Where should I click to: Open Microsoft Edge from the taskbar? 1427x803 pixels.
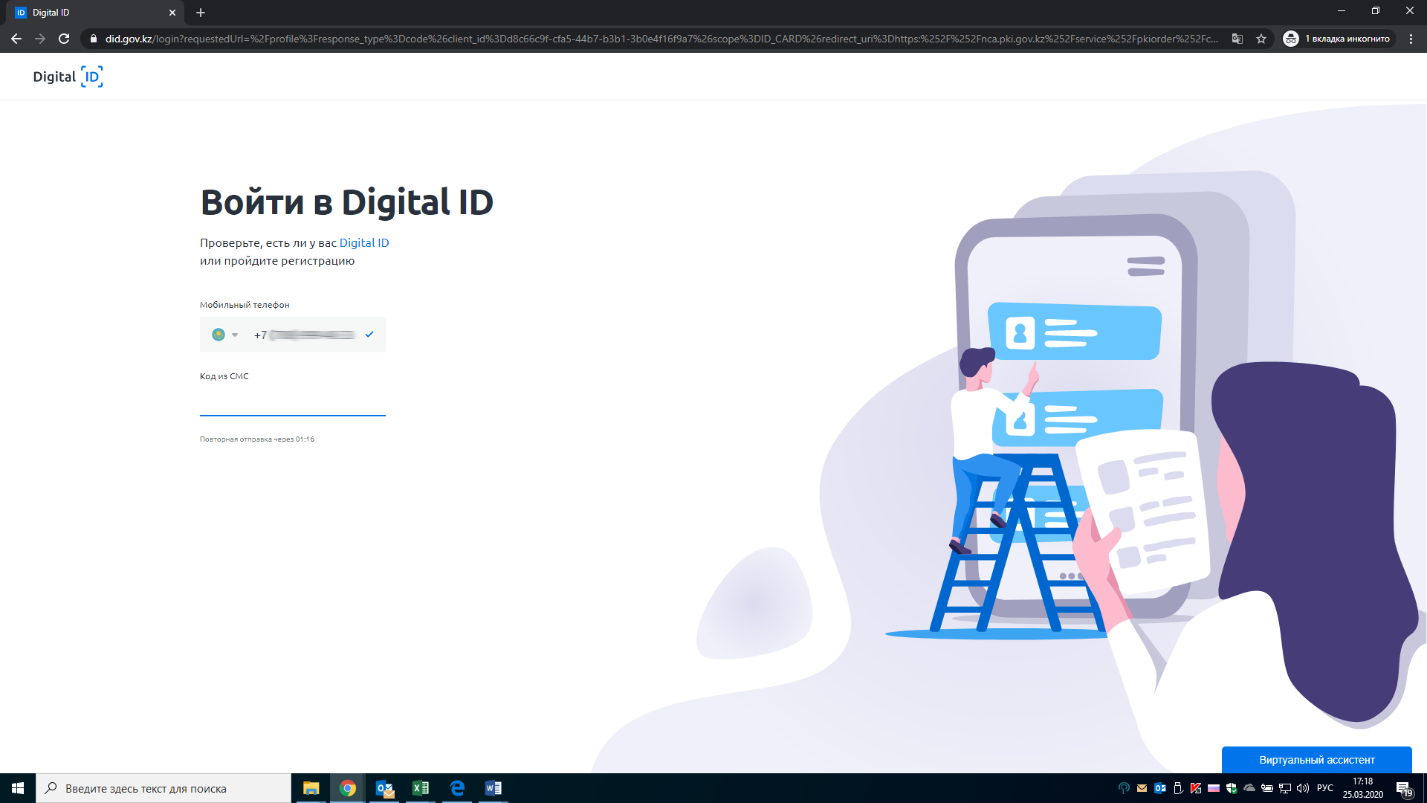pyautogui.click(x=457, y=788)
